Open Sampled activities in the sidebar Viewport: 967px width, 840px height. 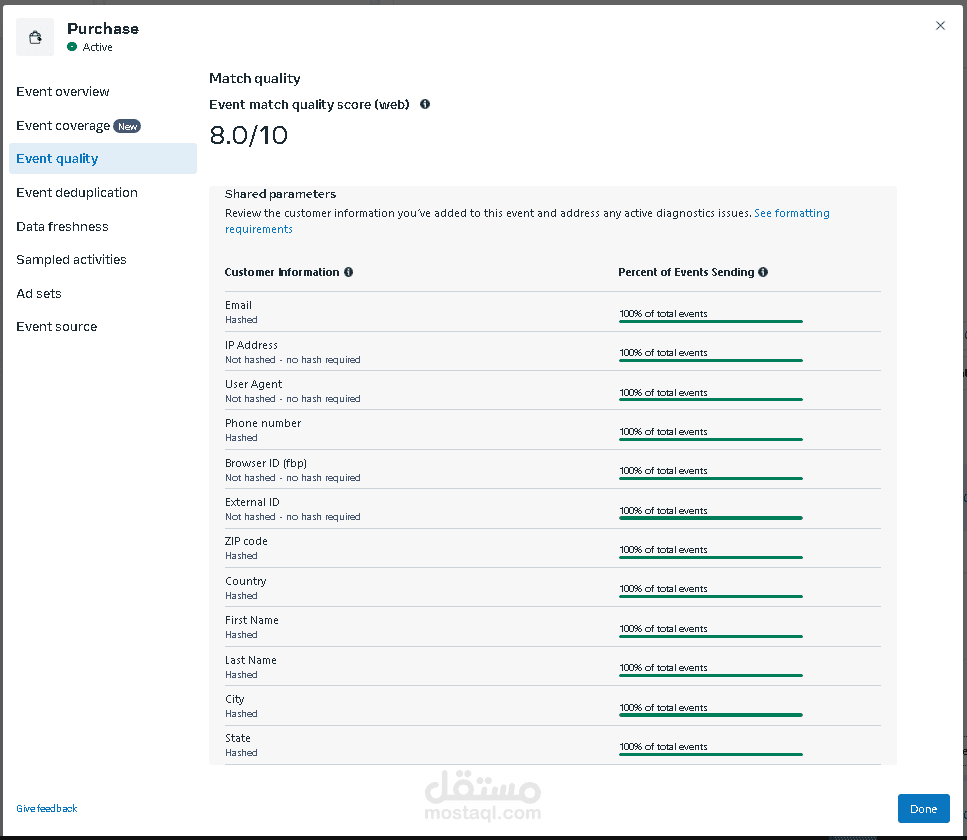[71, 260]
